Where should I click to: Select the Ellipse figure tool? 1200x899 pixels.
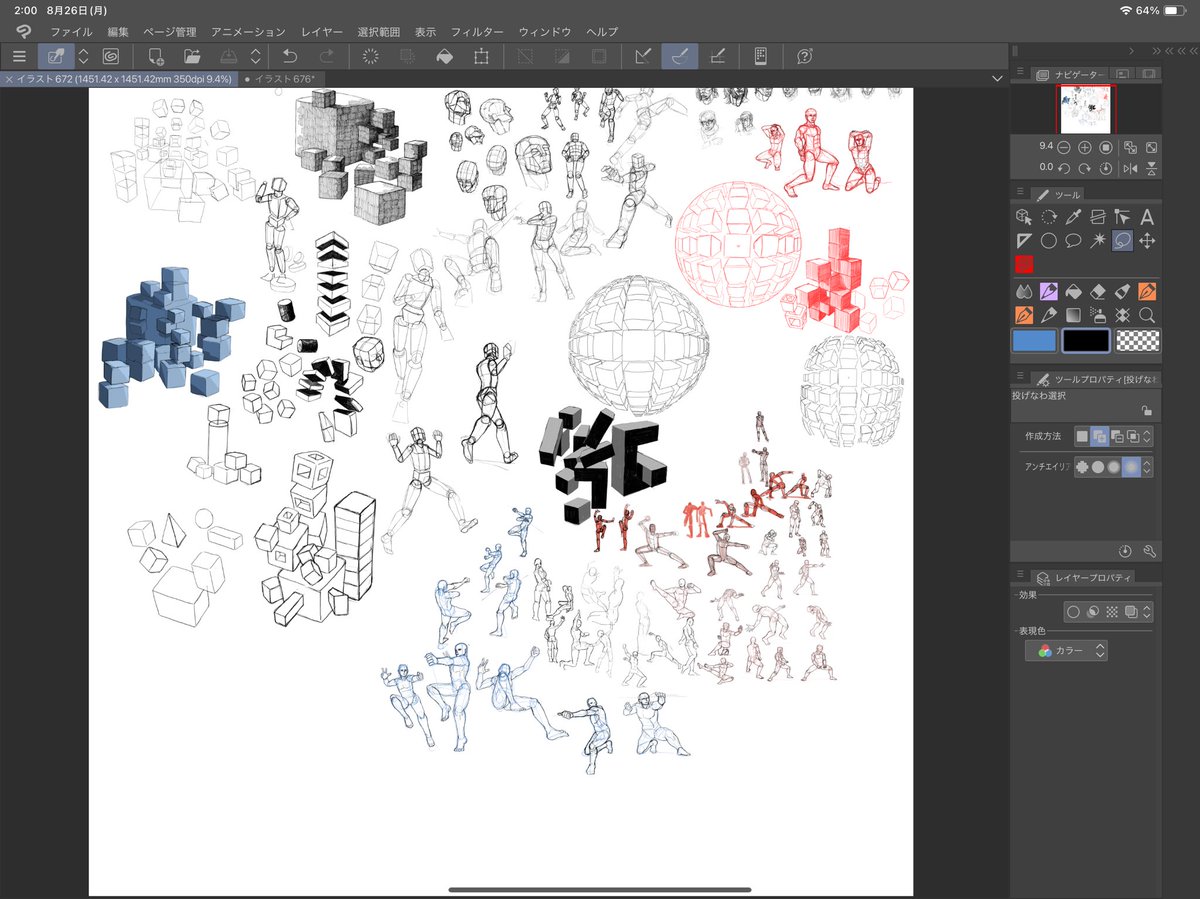coord(1049,240)
